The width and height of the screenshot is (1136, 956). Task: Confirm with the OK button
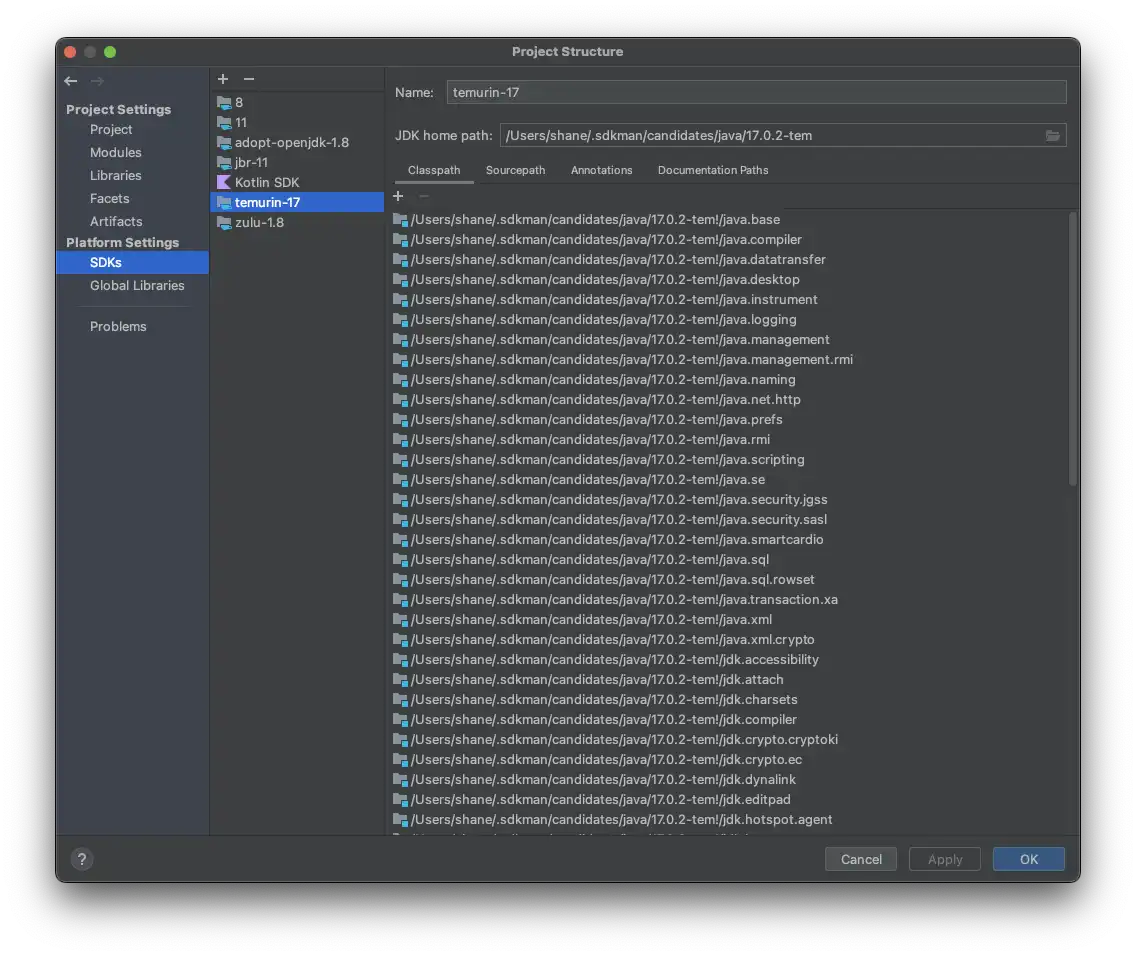pos(1029,859)
